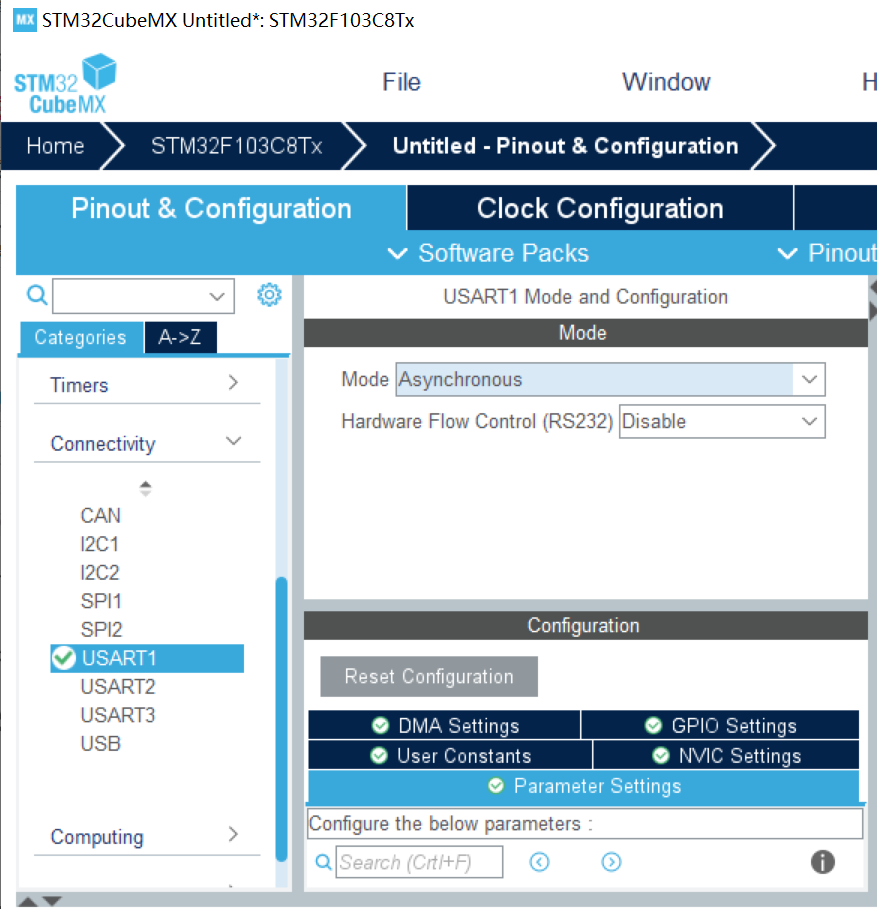Click the search magnifier icon beside category filter
Viewport: 877px width, 909px height.
[x=37, y=295]
